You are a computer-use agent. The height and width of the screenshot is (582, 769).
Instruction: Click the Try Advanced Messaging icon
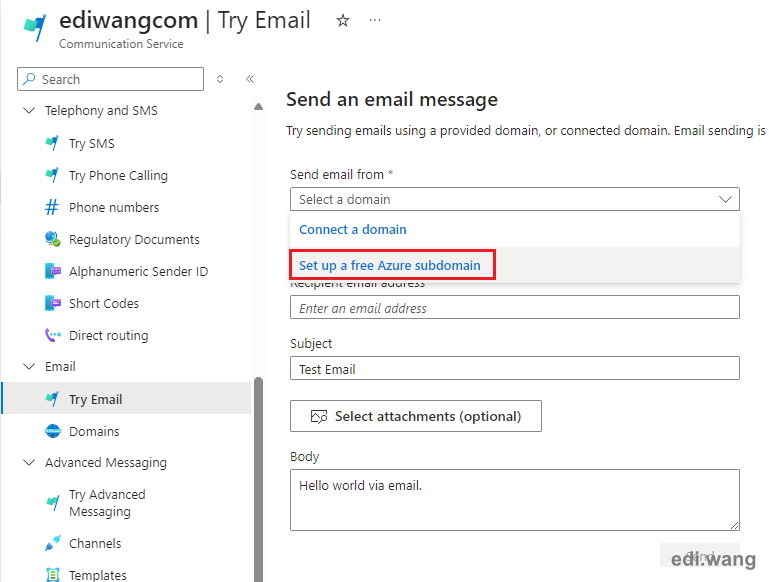pos(52,503)
